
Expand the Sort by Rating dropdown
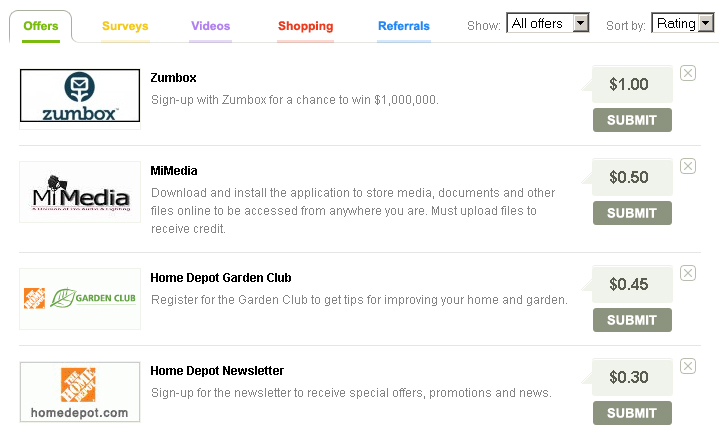tap(683, 23)
